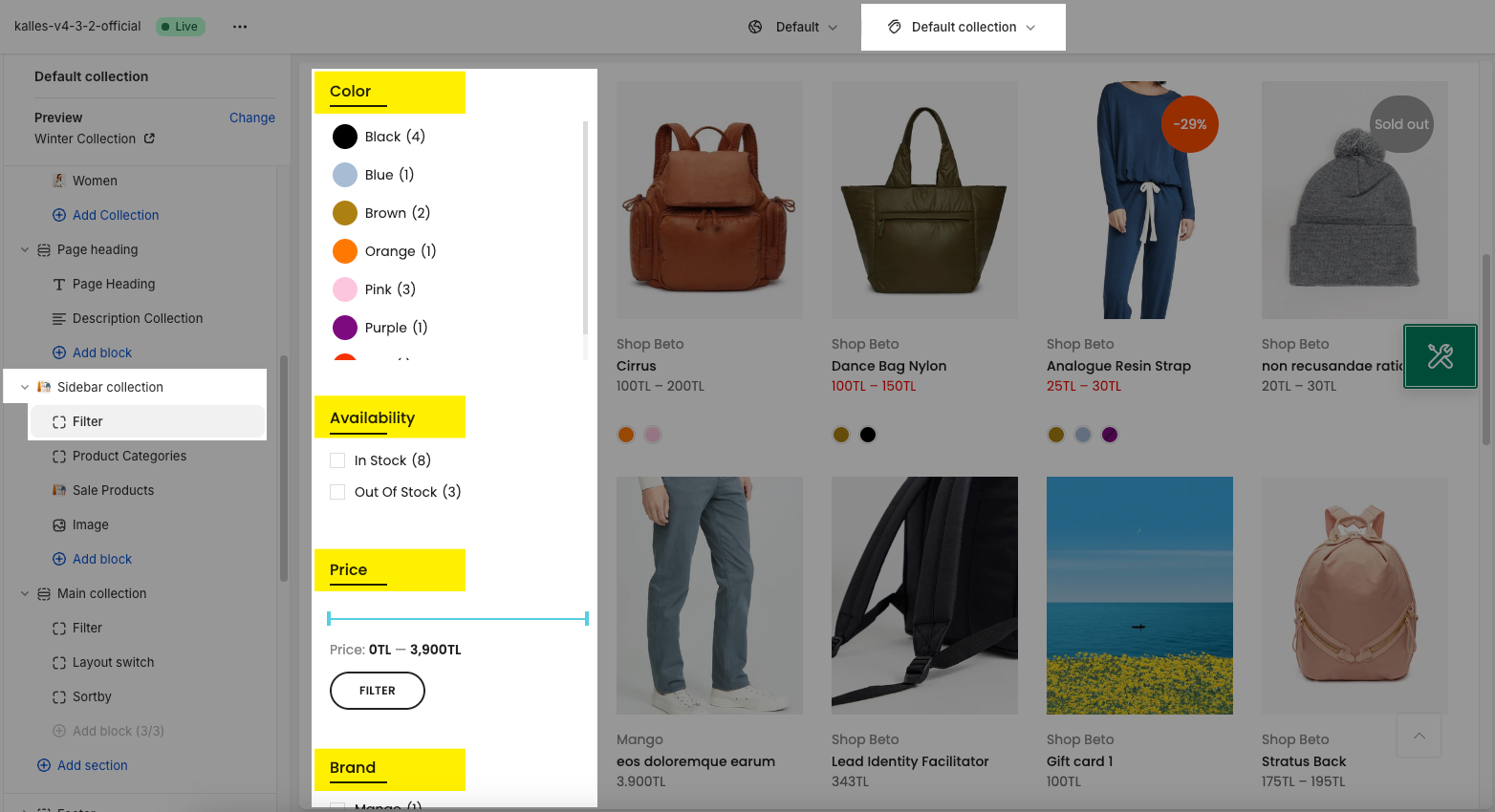Click the Change preview link

(x=252, y=118)
